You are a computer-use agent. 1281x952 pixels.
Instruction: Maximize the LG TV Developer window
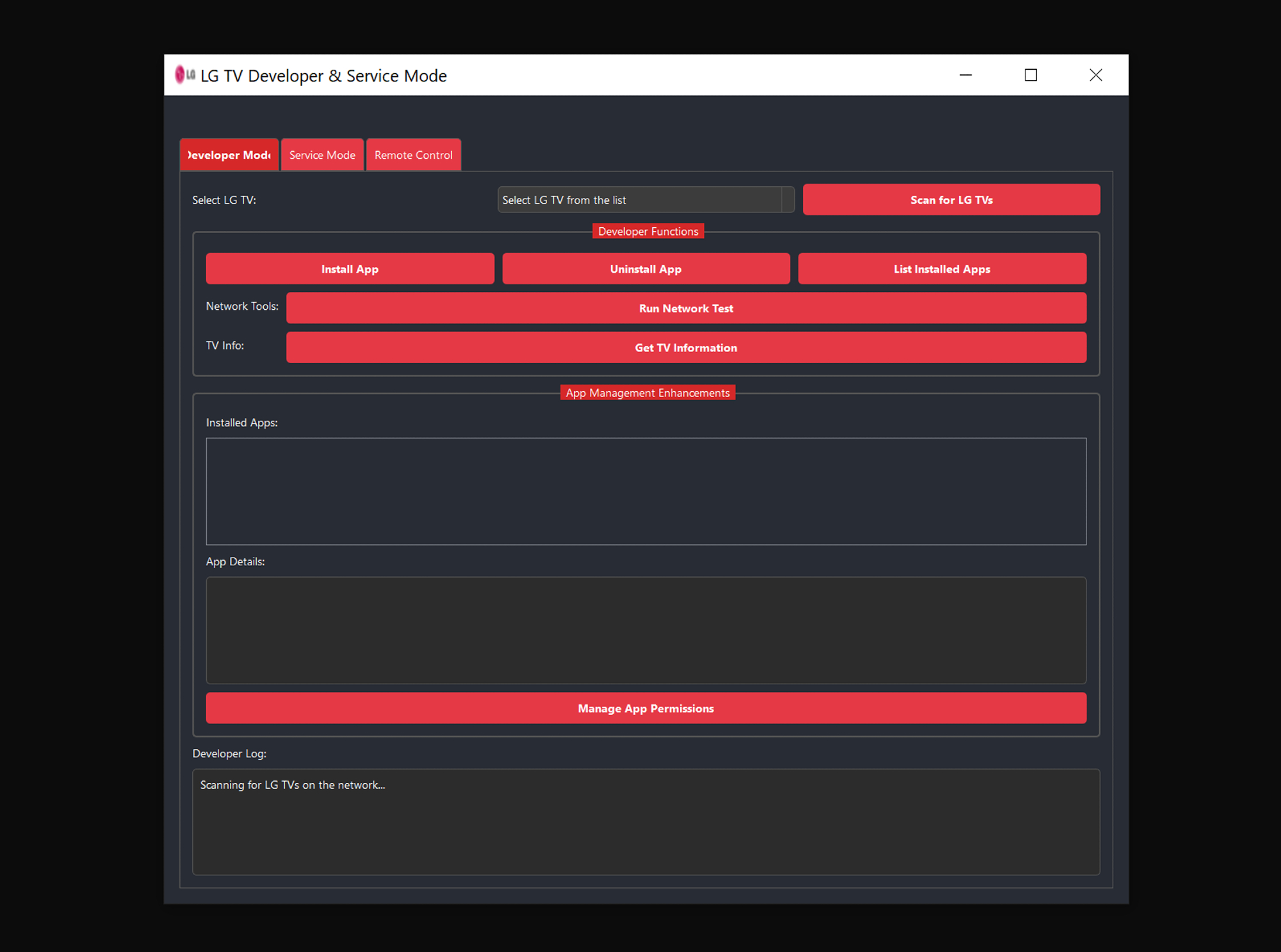pos(1031,75)
